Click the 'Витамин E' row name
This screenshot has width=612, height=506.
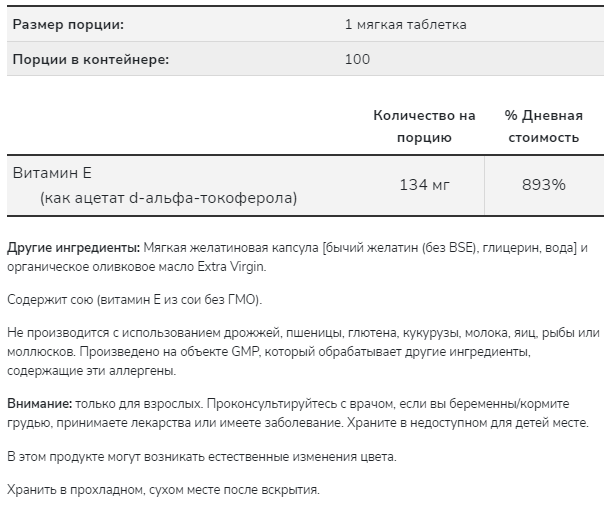pos(52,173)
